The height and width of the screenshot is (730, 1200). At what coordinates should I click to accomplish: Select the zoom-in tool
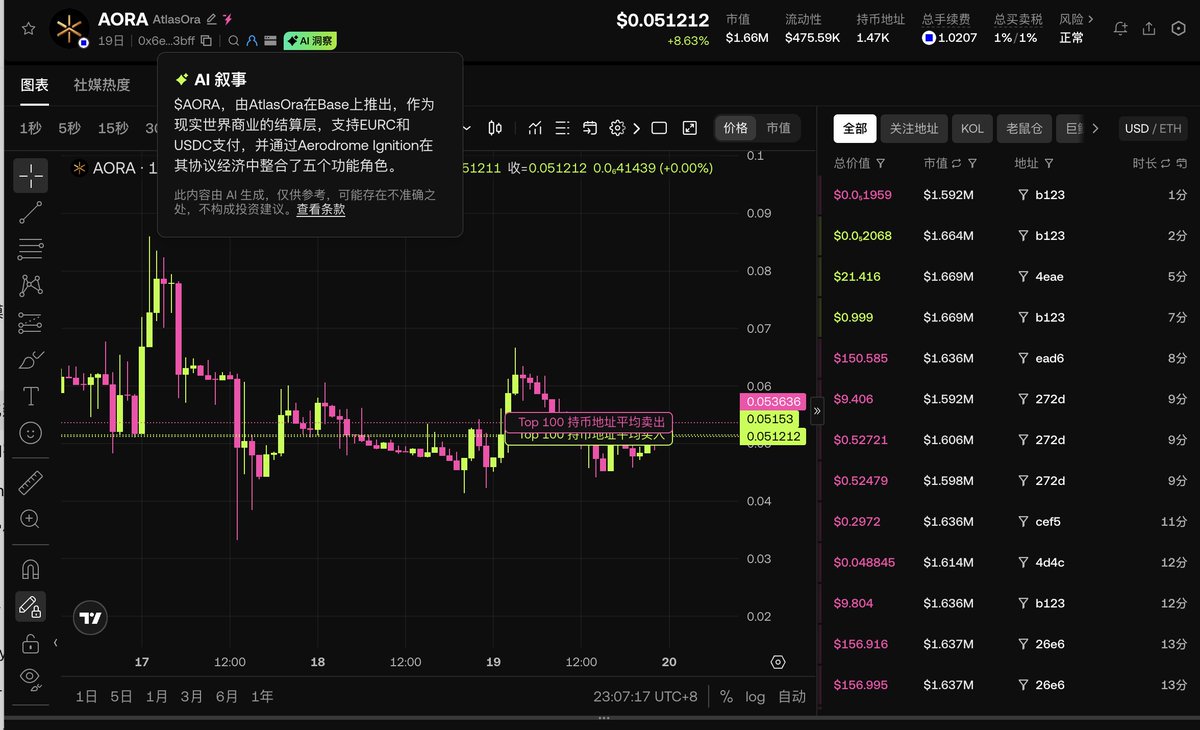30,519
